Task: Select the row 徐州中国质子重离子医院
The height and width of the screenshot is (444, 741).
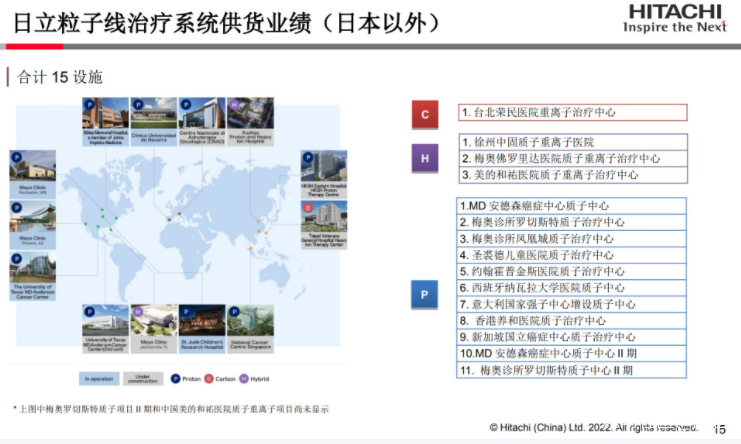Action: 572,142
